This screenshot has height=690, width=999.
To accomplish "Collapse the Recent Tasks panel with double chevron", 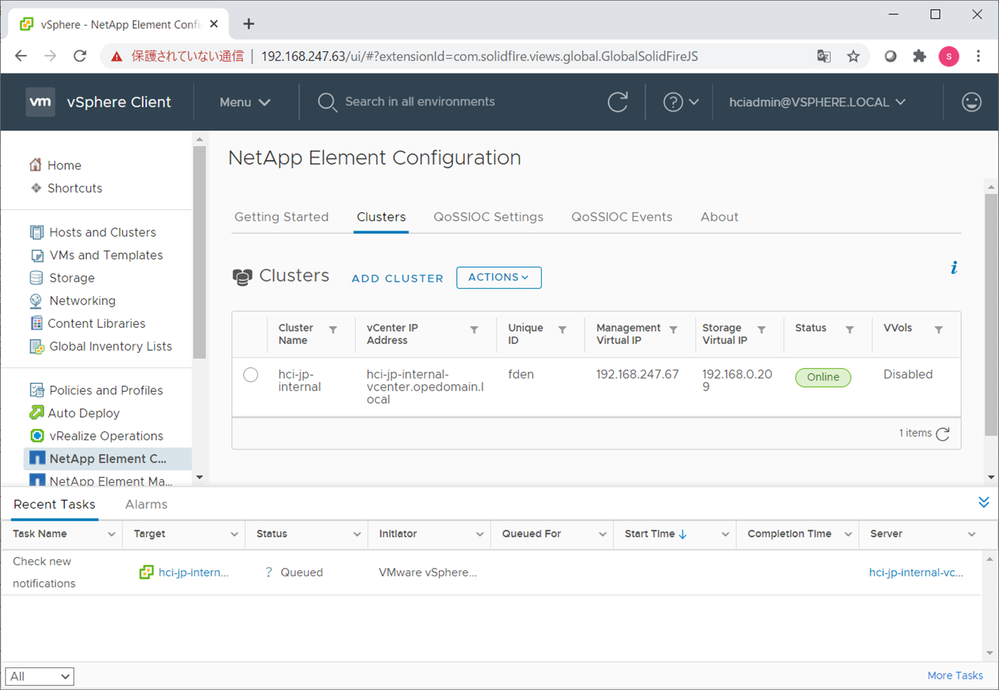I will (x=983, y=503).
